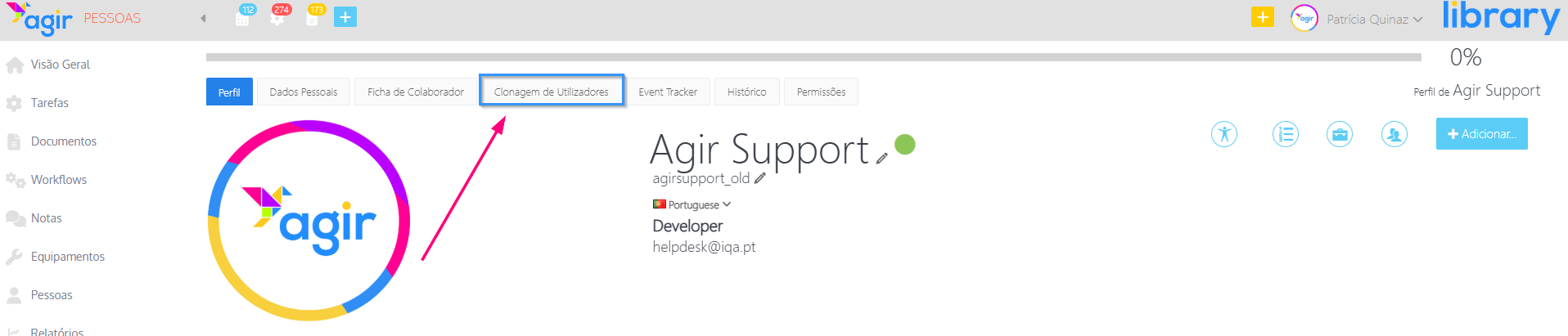Click the library logo
1568x336 pixels.
1501,18
